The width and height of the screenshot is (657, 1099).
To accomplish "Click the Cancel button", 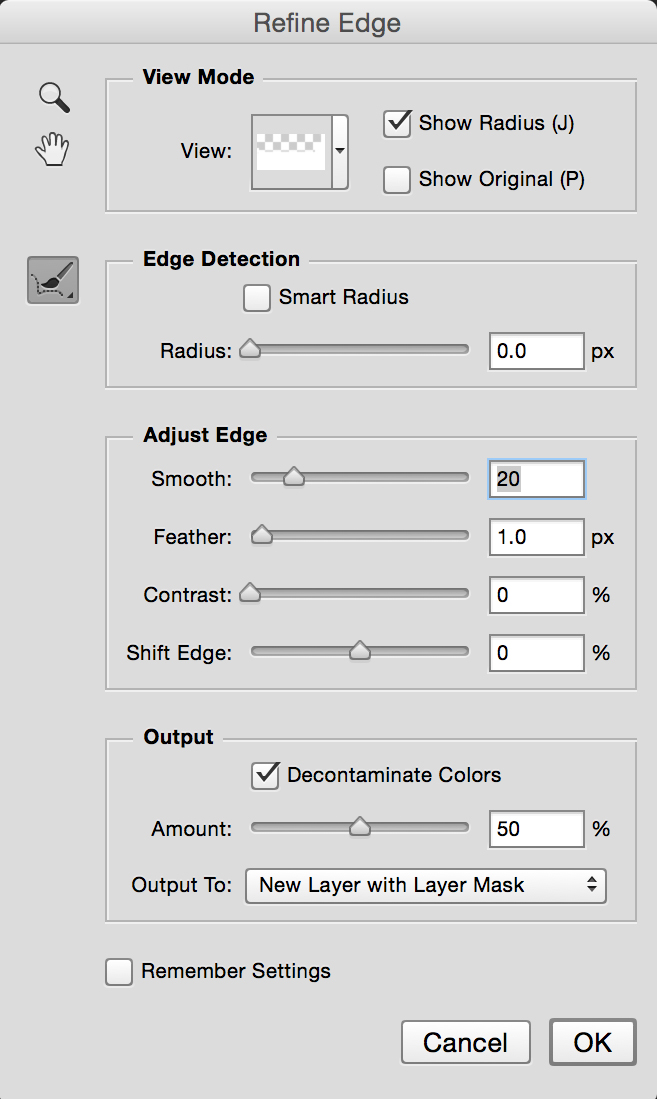I will (x=466, y=1042).
